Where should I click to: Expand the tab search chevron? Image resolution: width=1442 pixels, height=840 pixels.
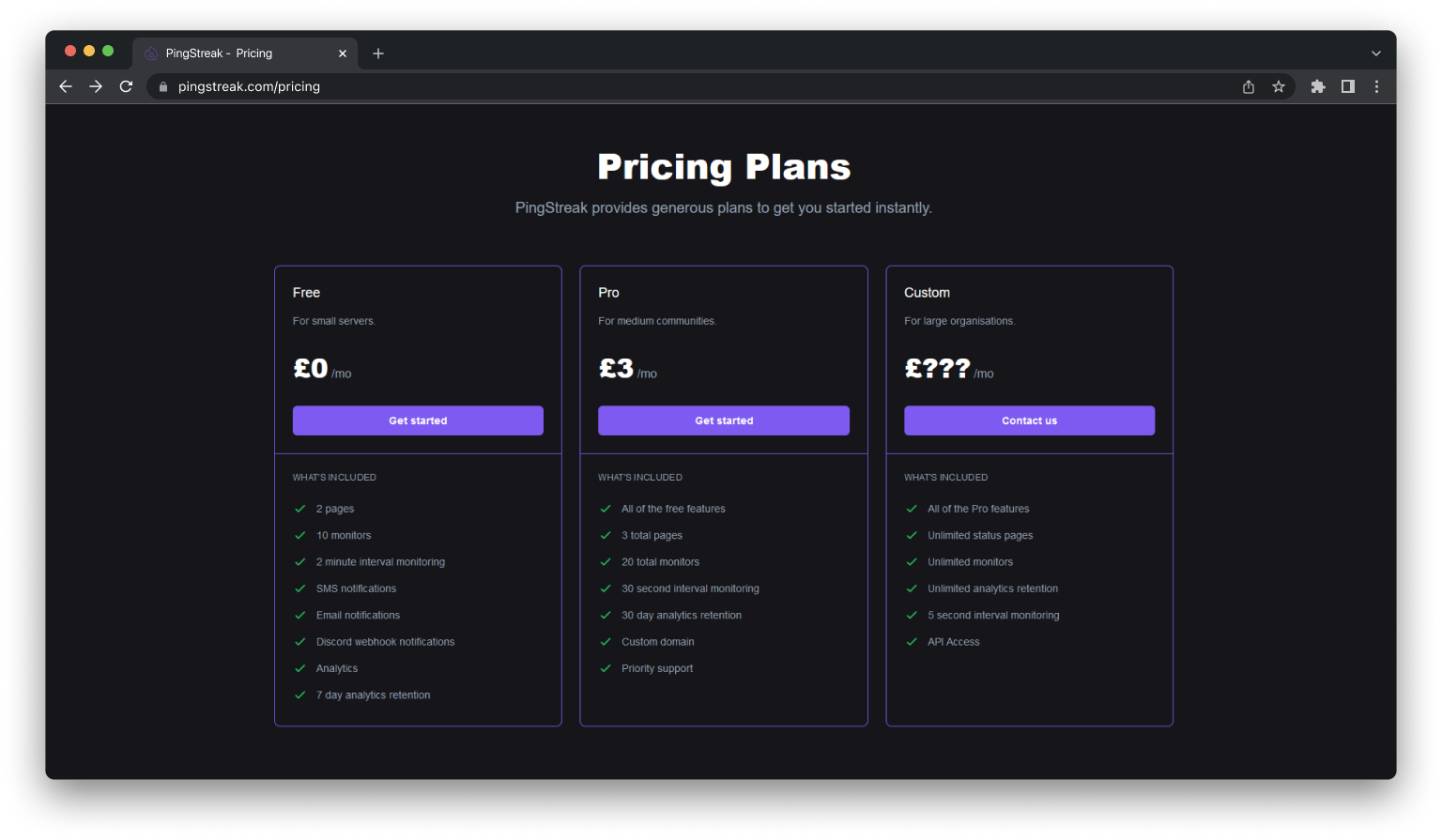pyautogui.click(x=1376, y=53)
